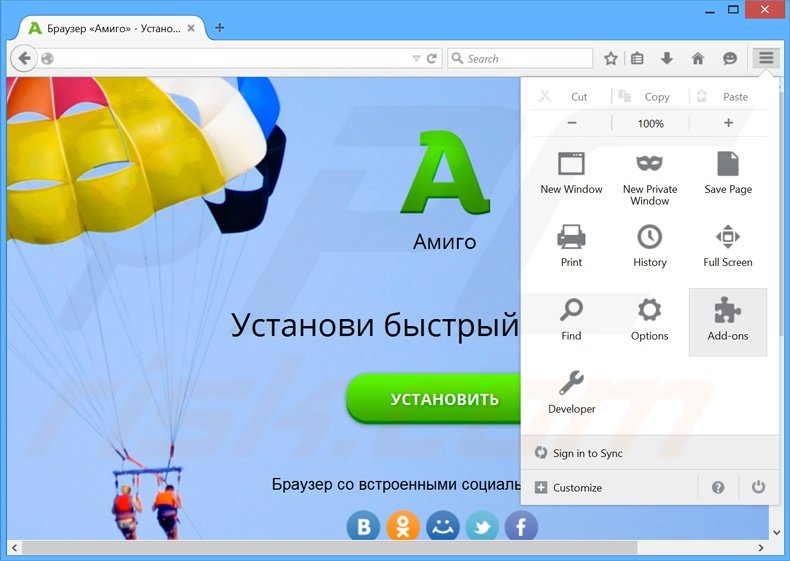The width and height of the screenshot is (790, 561).
Task: Click the Cut button in menu
Action: coord(571,96)
